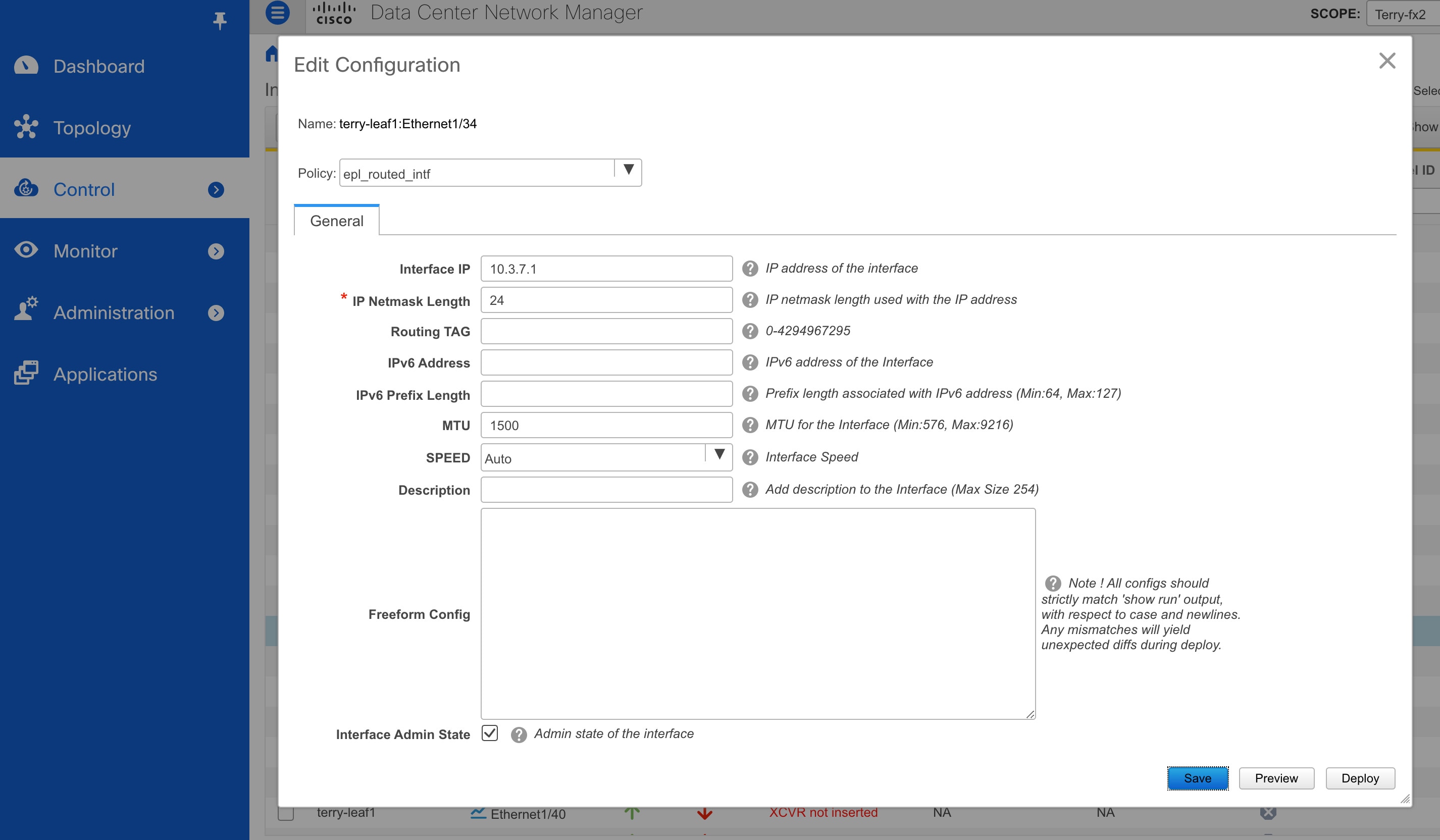The height and width of the screenshot is (840, 1440).
Task: Click 'terry-leaf1' device name in table
Action: [x=346, y=813]
